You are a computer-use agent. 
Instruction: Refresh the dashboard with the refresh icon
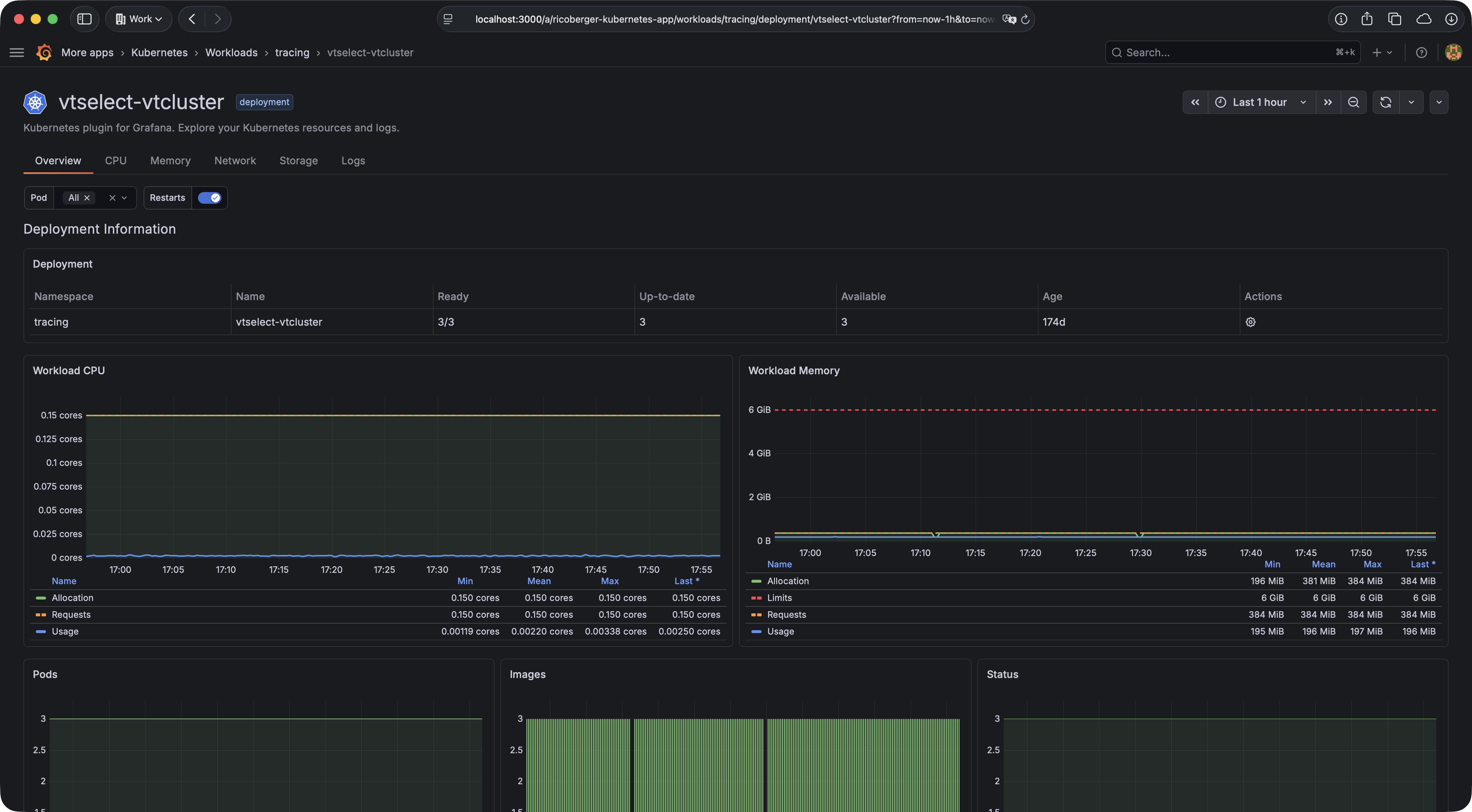1386,102
